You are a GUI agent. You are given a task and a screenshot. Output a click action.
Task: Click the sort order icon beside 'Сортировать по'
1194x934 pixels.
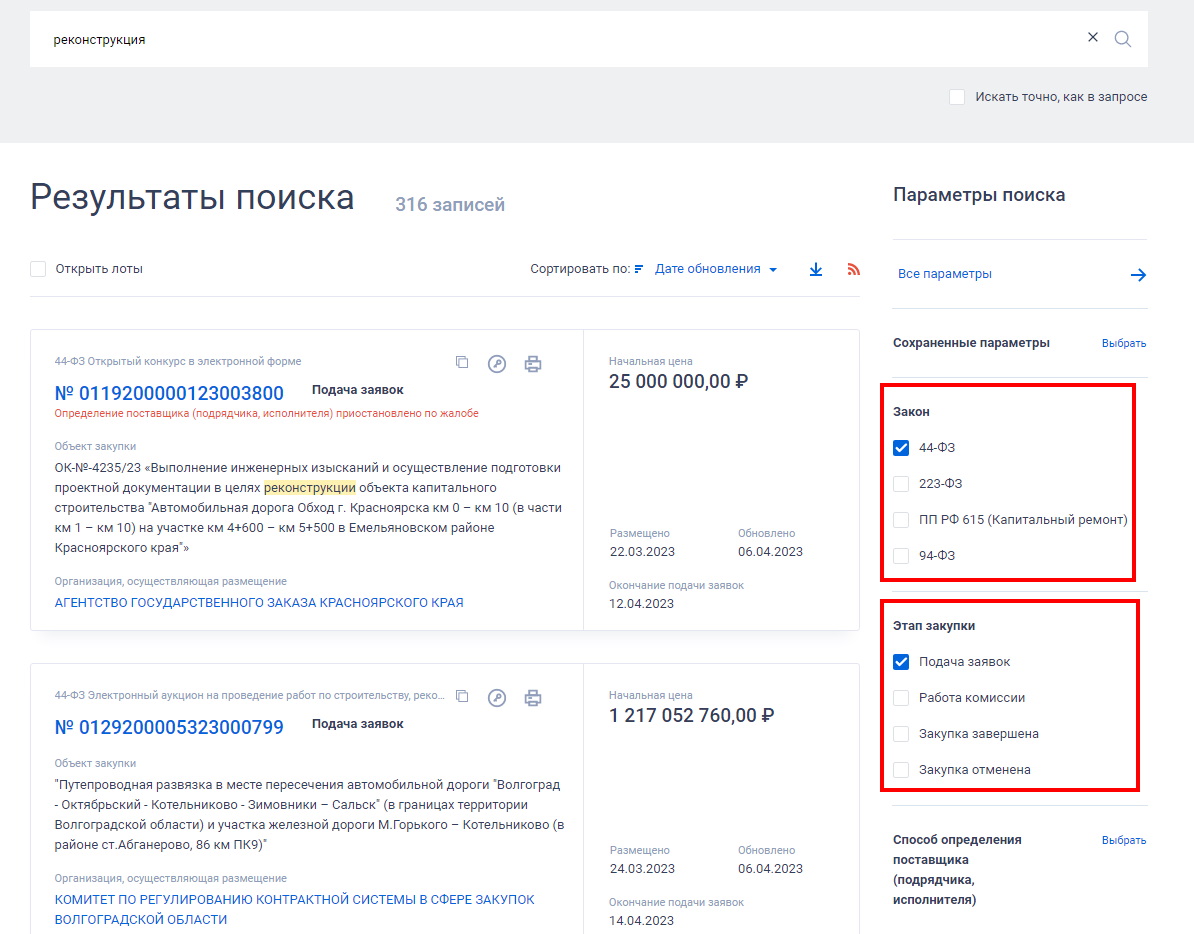[639, 269]
